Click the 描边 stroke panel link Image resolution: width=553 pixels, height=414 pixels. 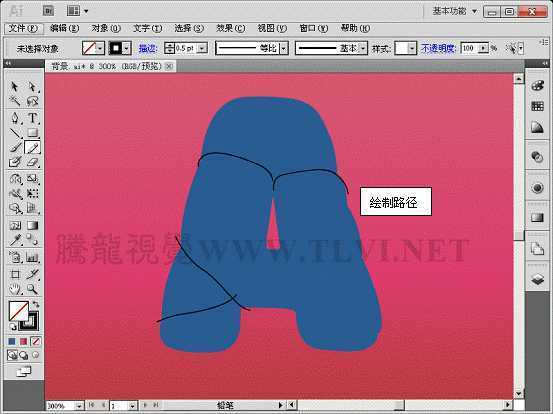(x=148, y=48)
